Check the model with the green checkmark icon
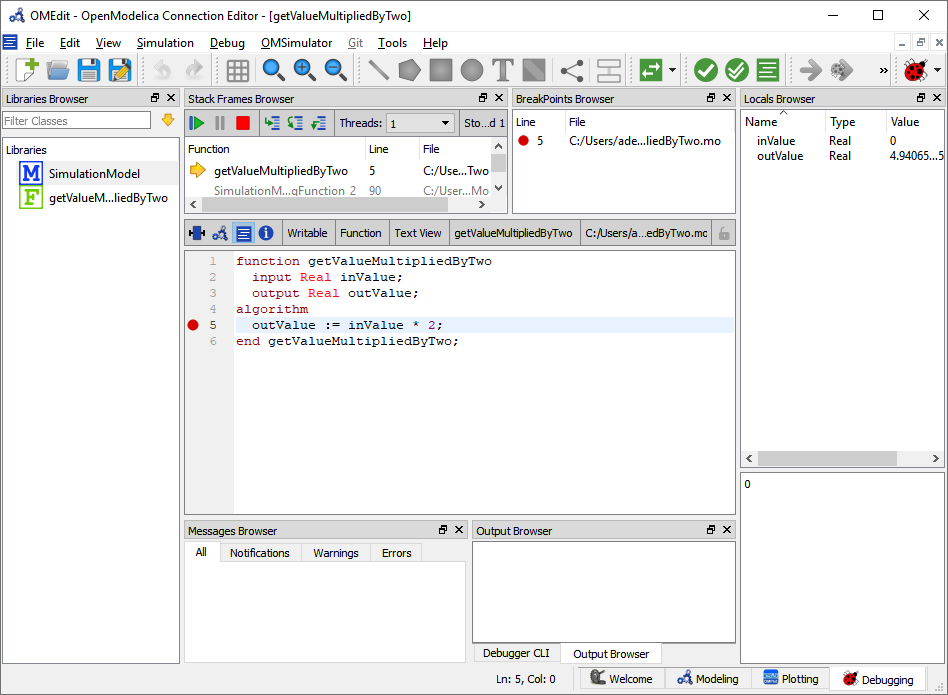 [x=706, y=70]
